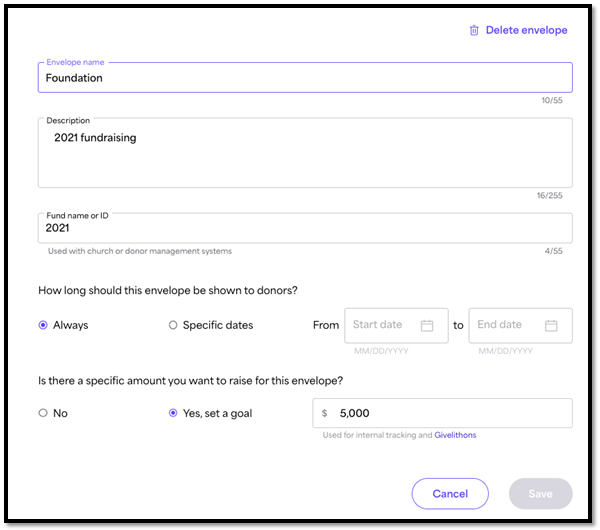This screenshot has width=600, height=530.
Task: Select the Specific dates radio button
Action: point(173,325)
